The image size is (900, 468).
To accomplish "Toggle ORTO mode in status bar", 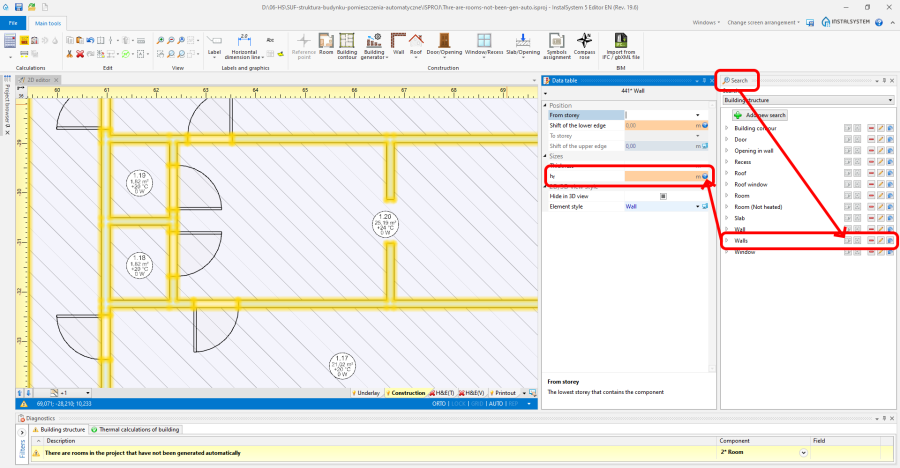I will [439, 404].
